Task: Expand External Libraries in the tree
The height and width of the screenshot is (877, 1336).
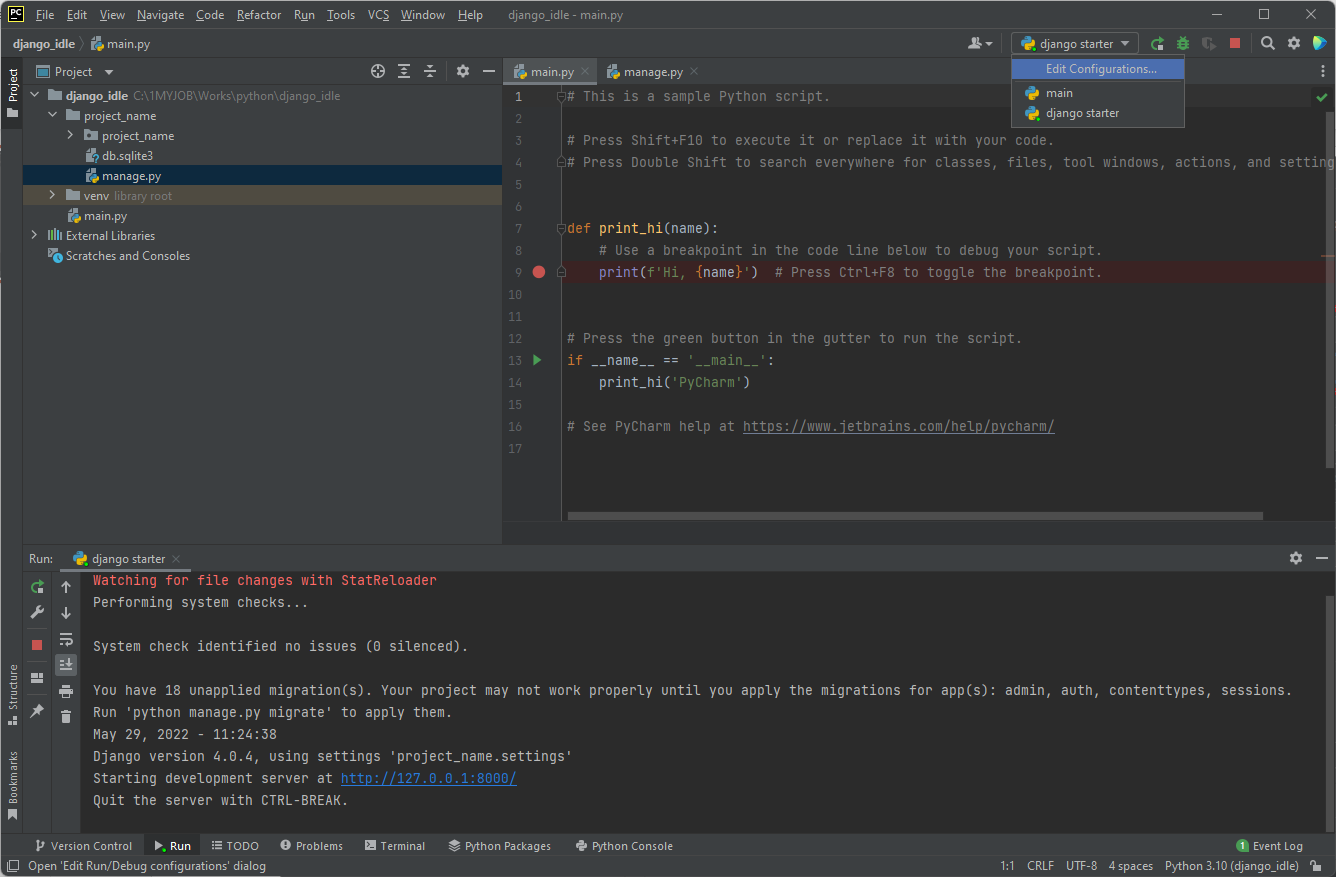Action: [x=35, y=236]
